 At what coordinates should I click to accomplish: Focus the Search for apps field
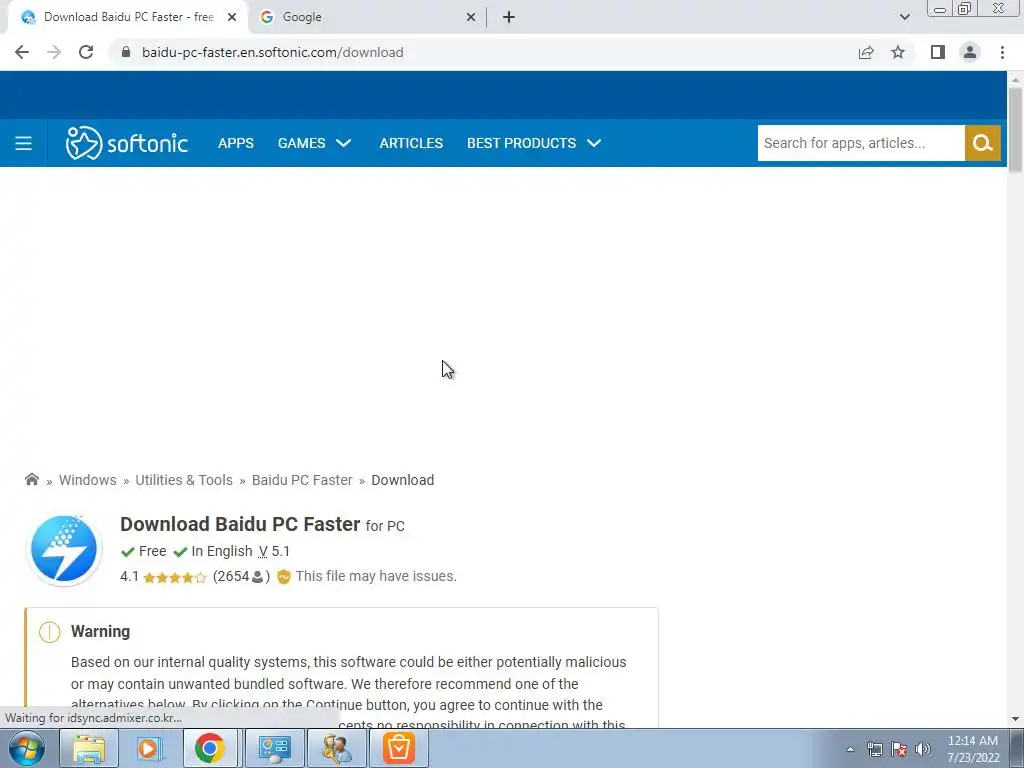pos(861,143)
